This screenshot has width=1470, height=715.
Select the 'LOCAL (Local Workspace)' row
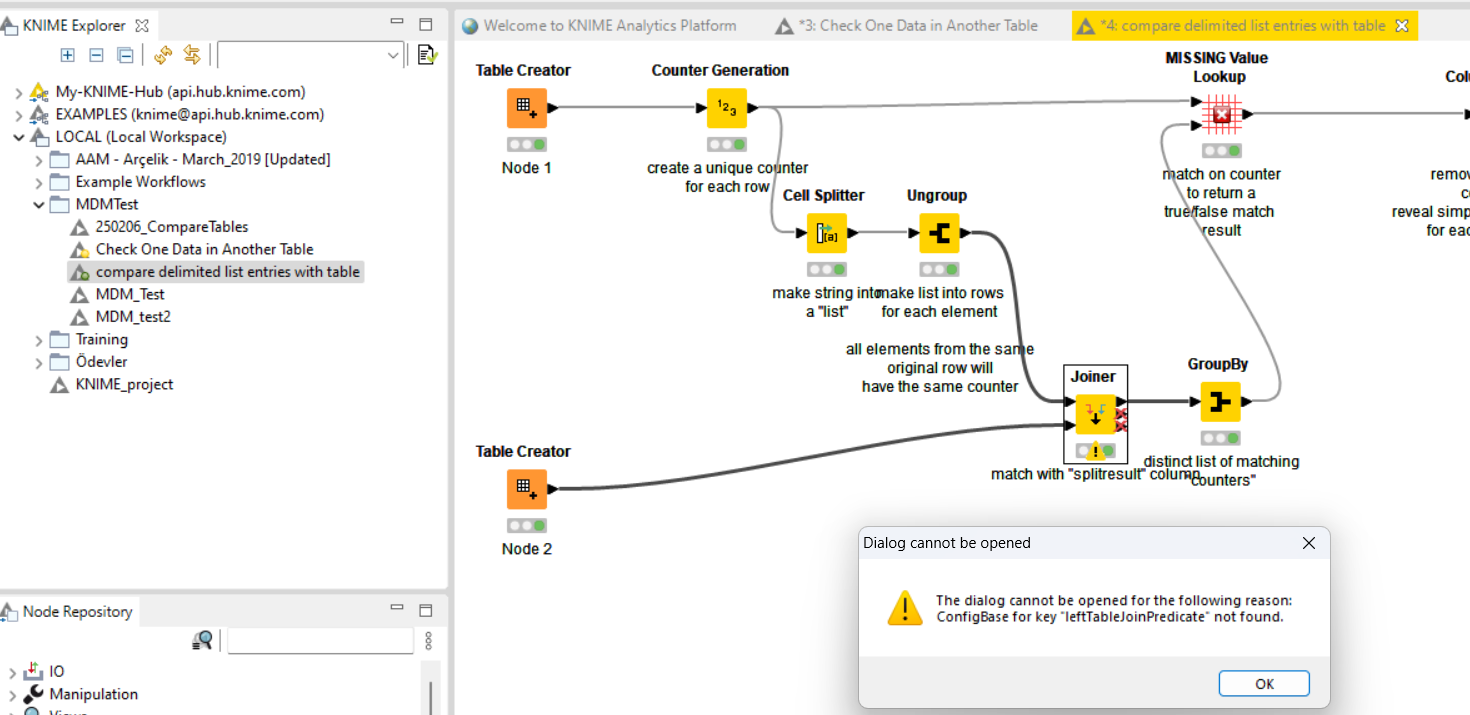point(141,137)
